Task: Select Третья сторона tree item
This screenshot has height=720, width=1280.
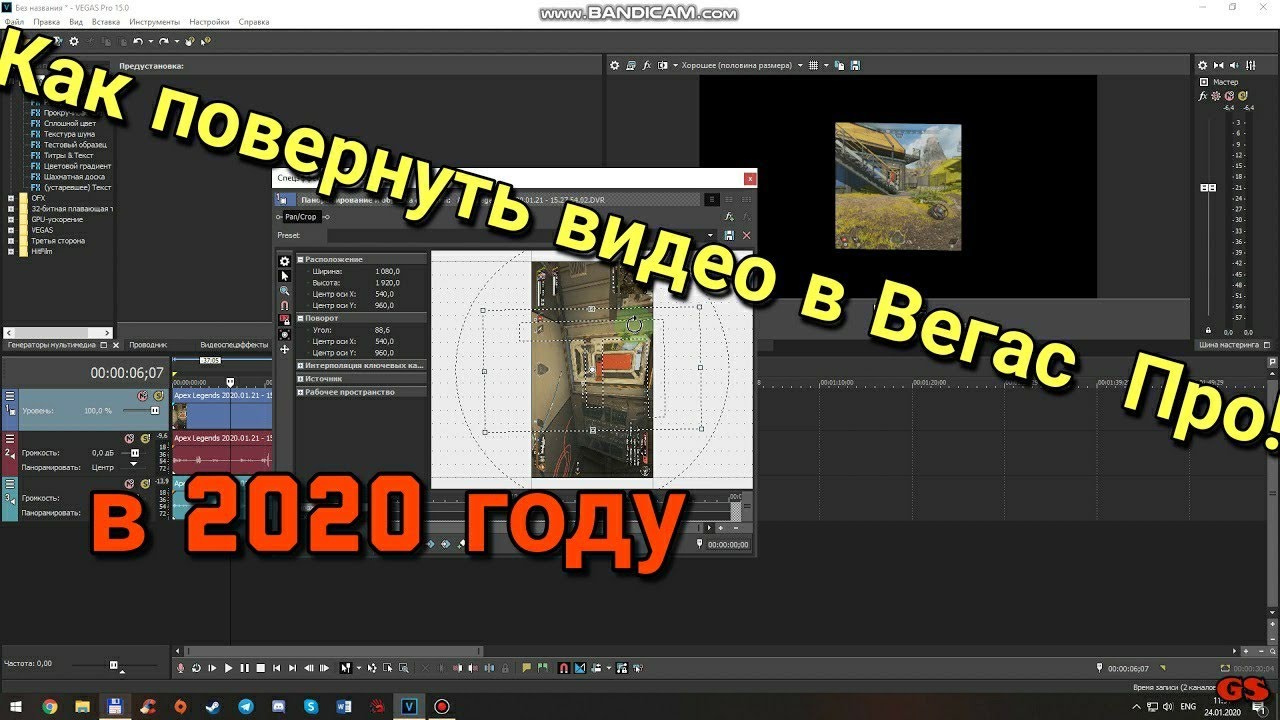Action: pyautogui.click(x=58, y=241)
